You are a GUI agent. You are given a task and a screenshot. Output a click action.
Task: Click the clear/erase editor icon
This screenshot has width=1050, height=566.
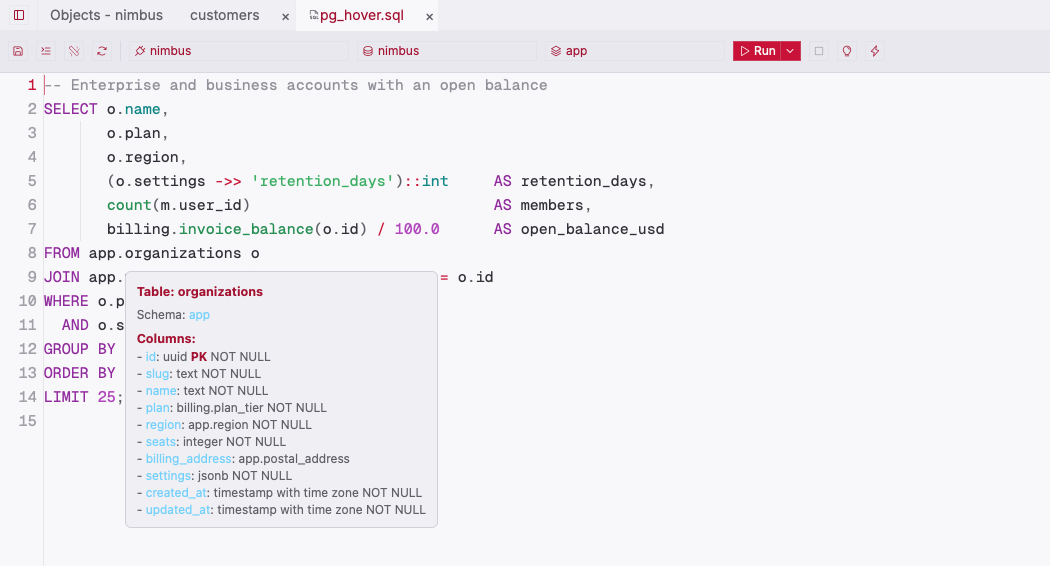tap(74, 51)
